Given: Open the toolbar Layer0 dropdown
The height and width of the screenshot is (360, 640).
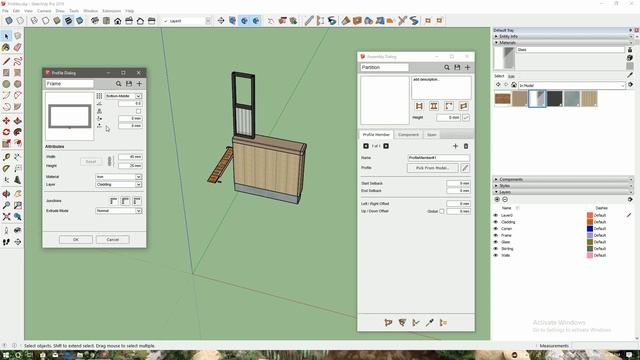Looking at the screenshot, I should 187,21.
